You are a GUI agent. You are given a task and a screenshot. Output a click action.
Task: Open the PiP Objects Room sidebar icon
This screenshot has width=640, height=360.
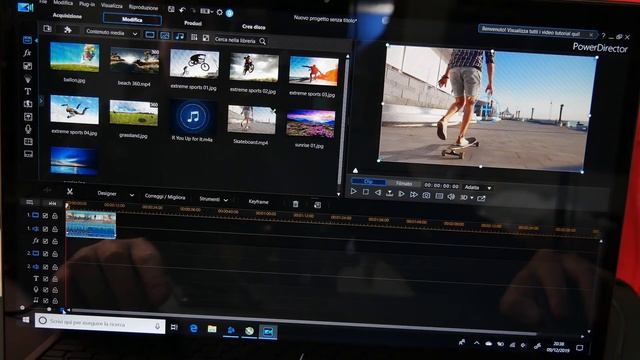[x=27, y=66]
